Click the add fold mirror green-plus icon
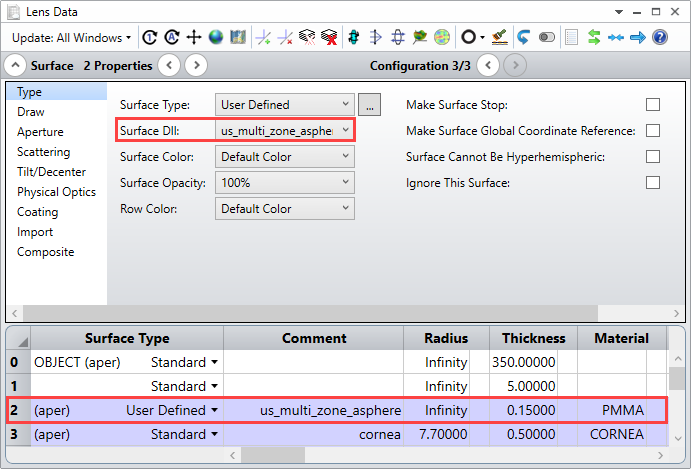691x469 pixels. click(264, 37)
